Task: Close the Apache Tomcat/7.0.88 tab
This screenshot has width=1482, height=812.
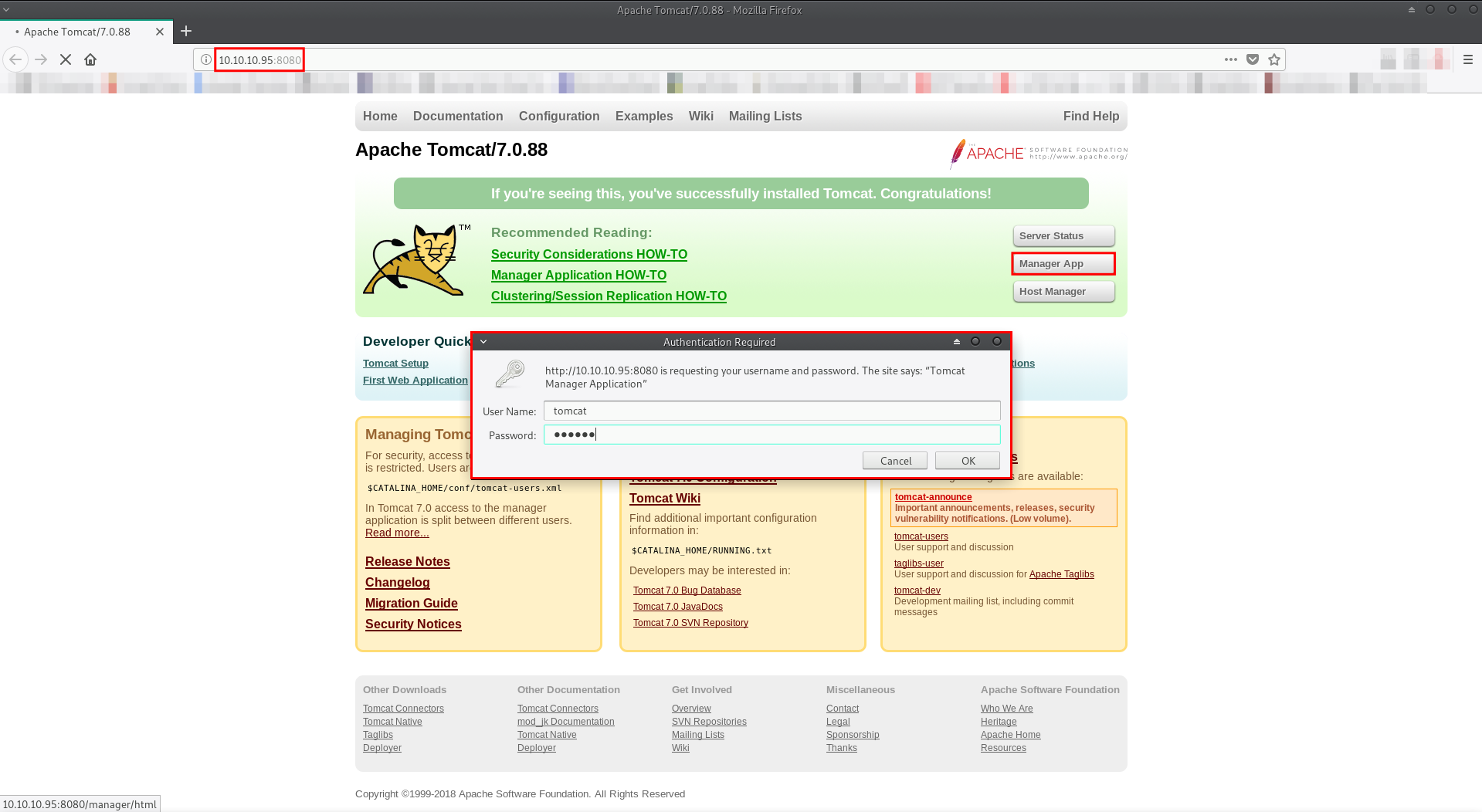Action: [160, 32]
